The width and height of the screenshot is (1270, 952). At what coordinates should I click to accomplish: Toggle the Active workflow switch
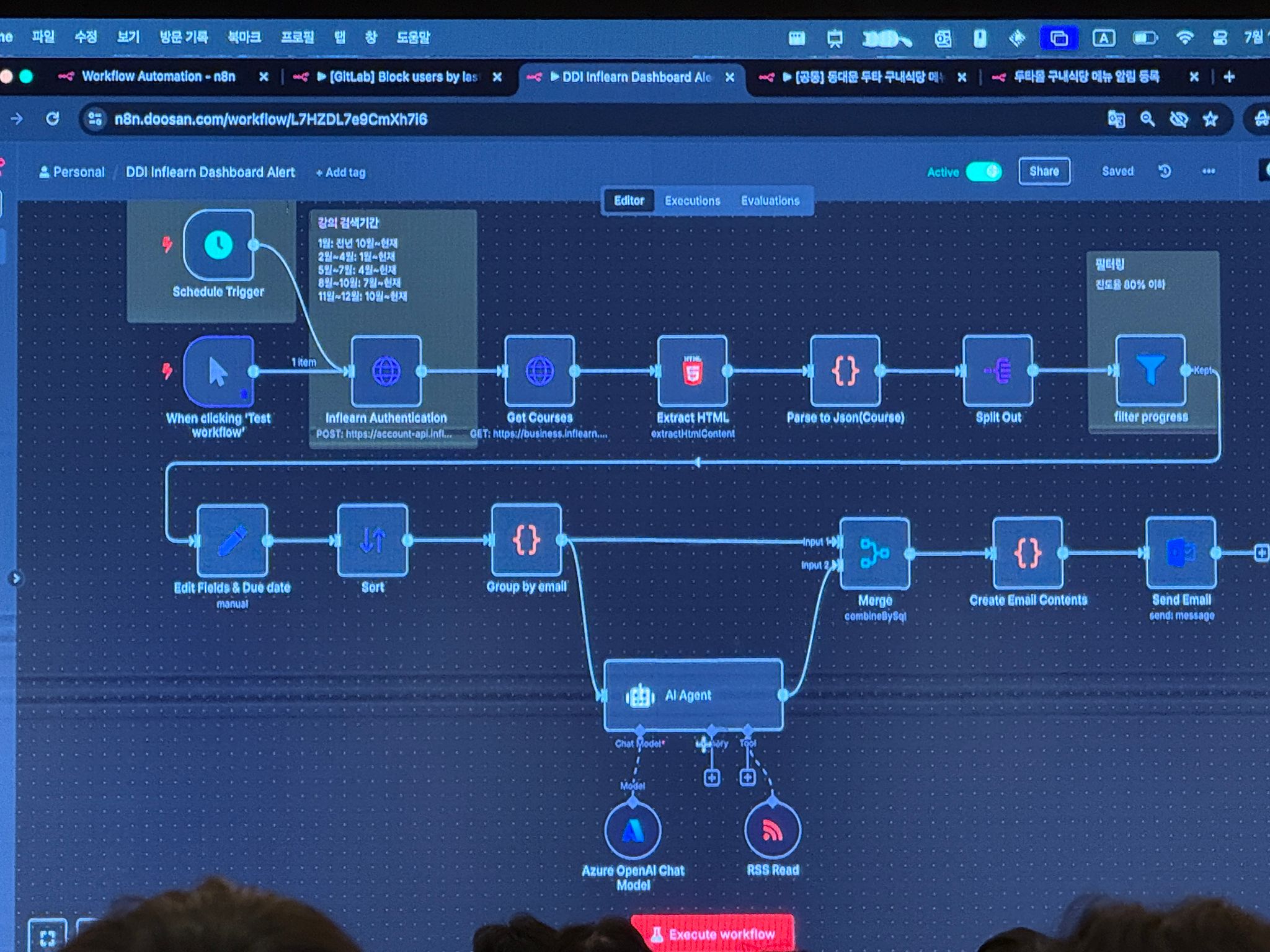(x=984, y=172)
